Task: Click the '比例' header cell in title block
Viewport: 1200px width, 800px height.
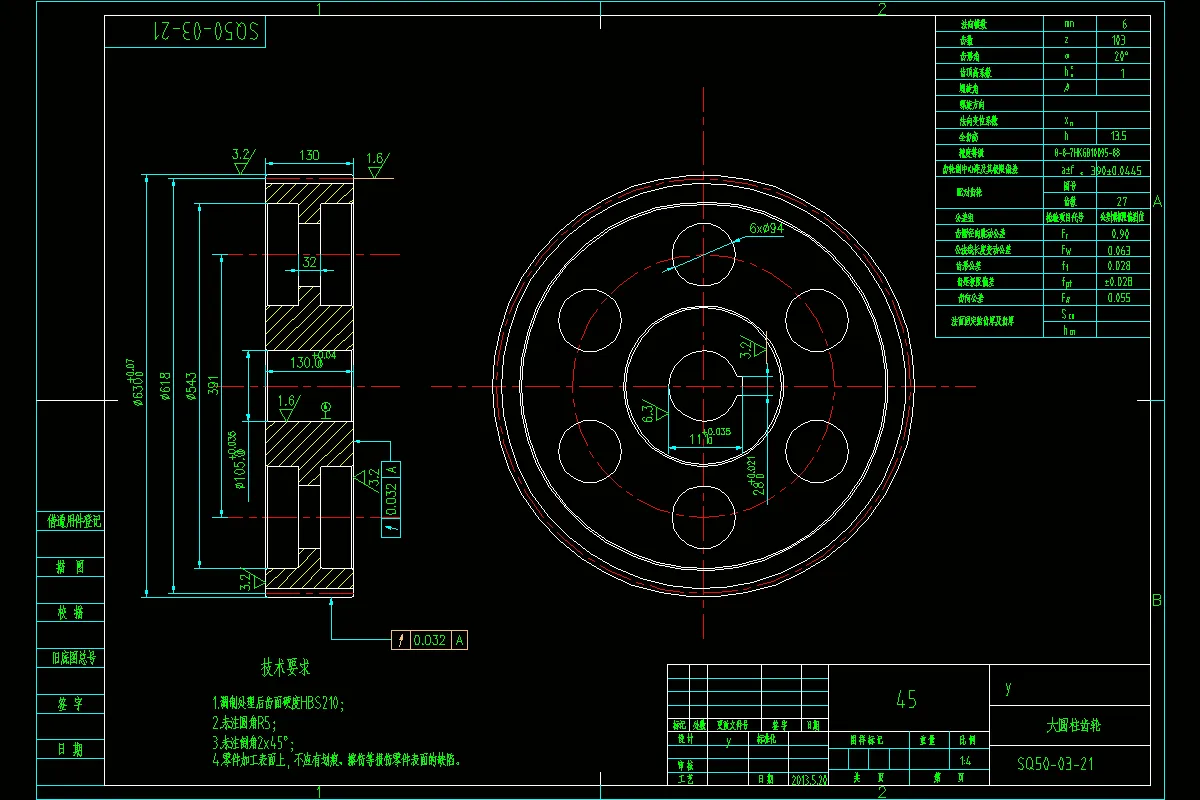Action: pyautogui.click(x=968, y=740)
